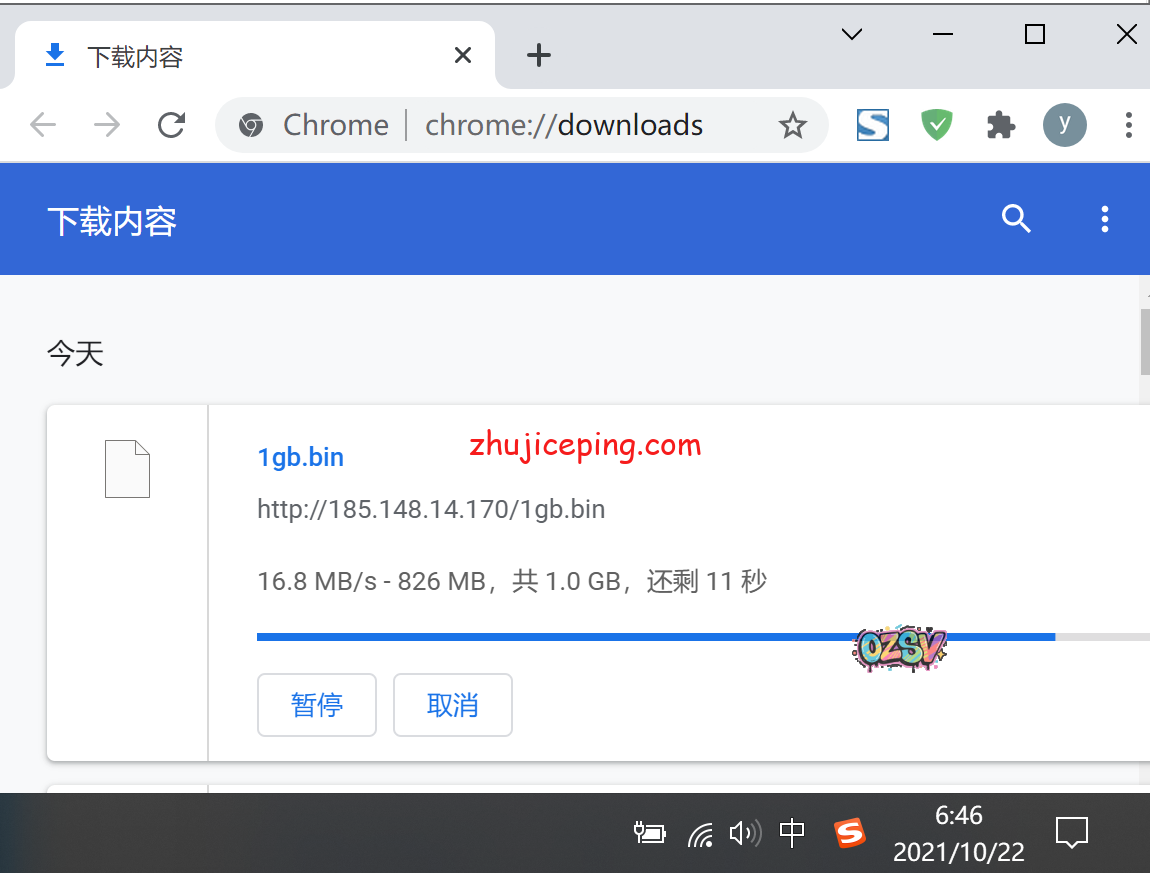Open the blue S extension icon
Viewport: 1150px width, 873px height.
point(872,125)
